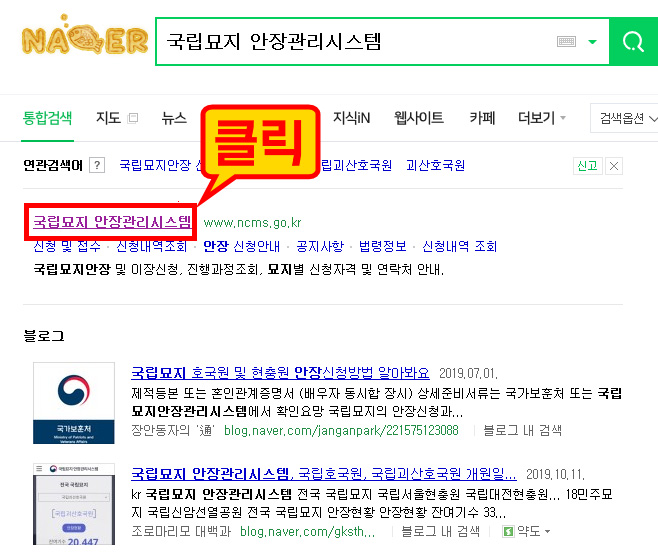Select the 통합검색 tab
Image resolution: width=658 pixels, height=553 pixels.
[47, 118]
